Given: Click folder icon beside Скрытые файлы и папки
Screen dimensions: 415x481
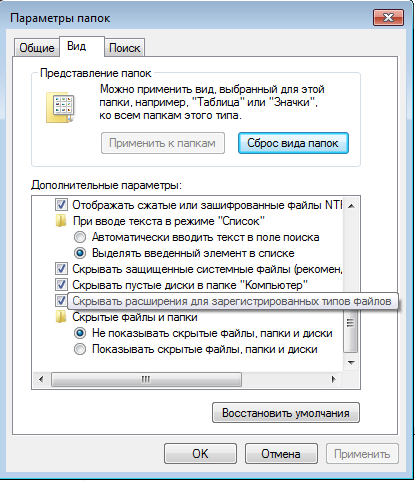Looking at the screenshot, I should coord(61,317).
